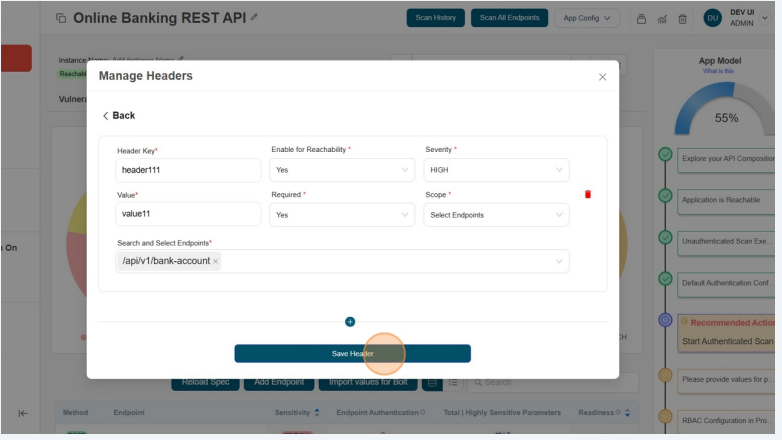Open the App Config menu
This screenshot has width=782, height=440.
coord(590,18)
